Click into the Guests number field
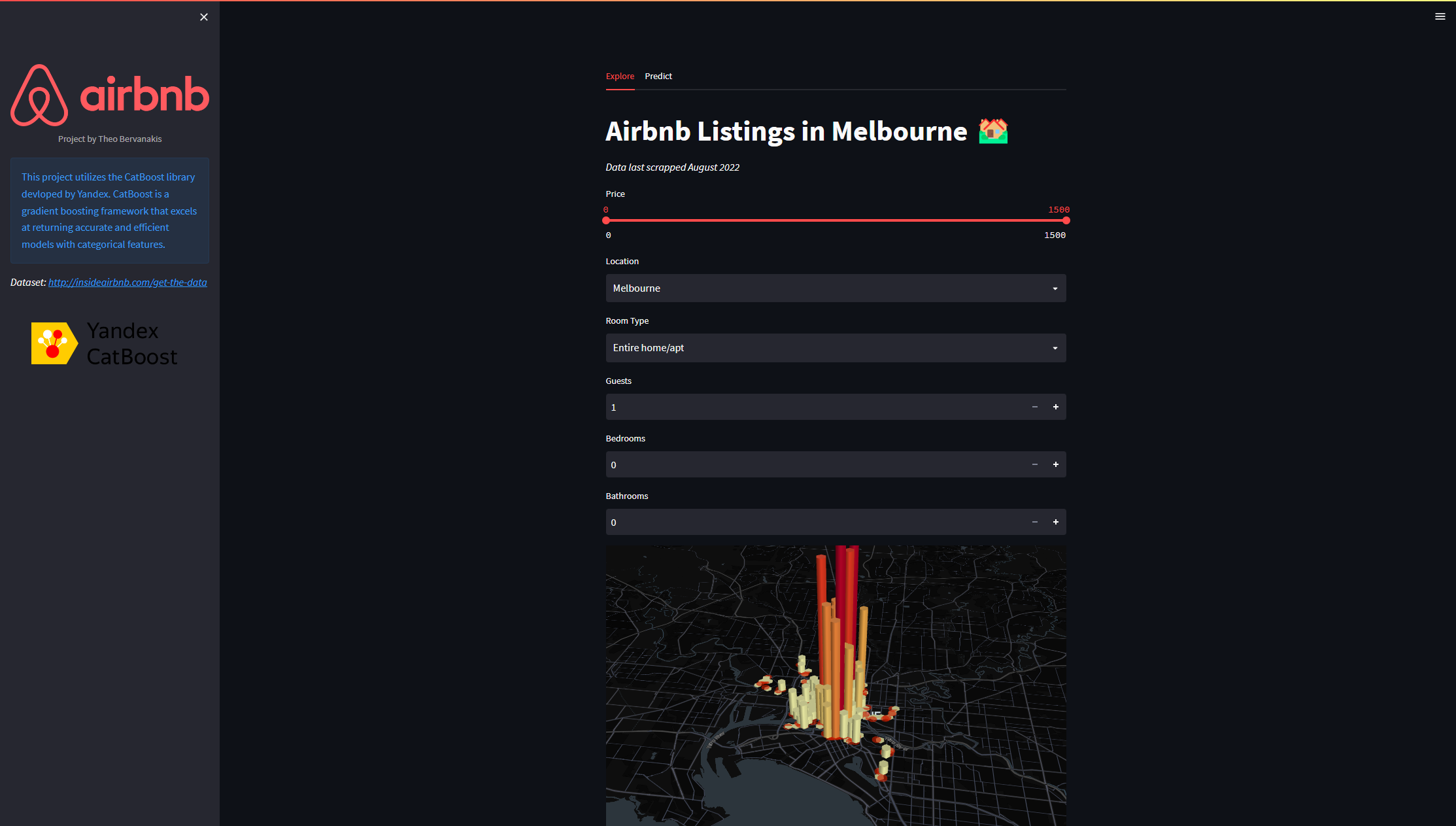This screenshot has width=1456, height=826. [x=815, y=407]
